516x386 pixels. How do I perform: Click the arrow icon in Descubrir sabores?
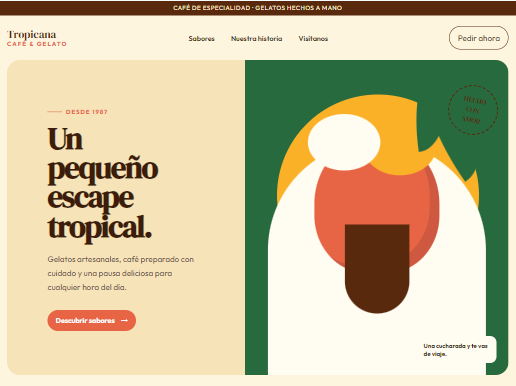pos(124,320)
